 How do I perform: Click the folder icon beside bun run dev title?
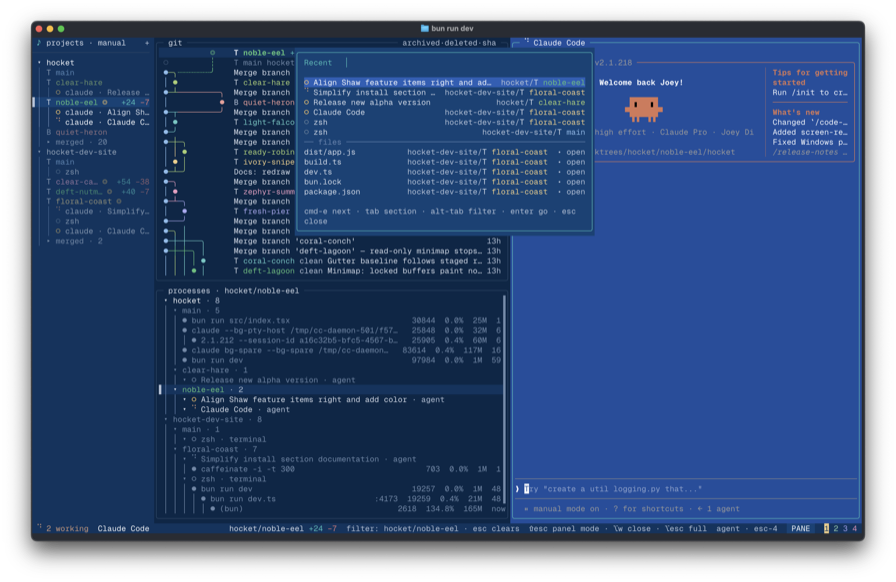(x=425, y=28)
